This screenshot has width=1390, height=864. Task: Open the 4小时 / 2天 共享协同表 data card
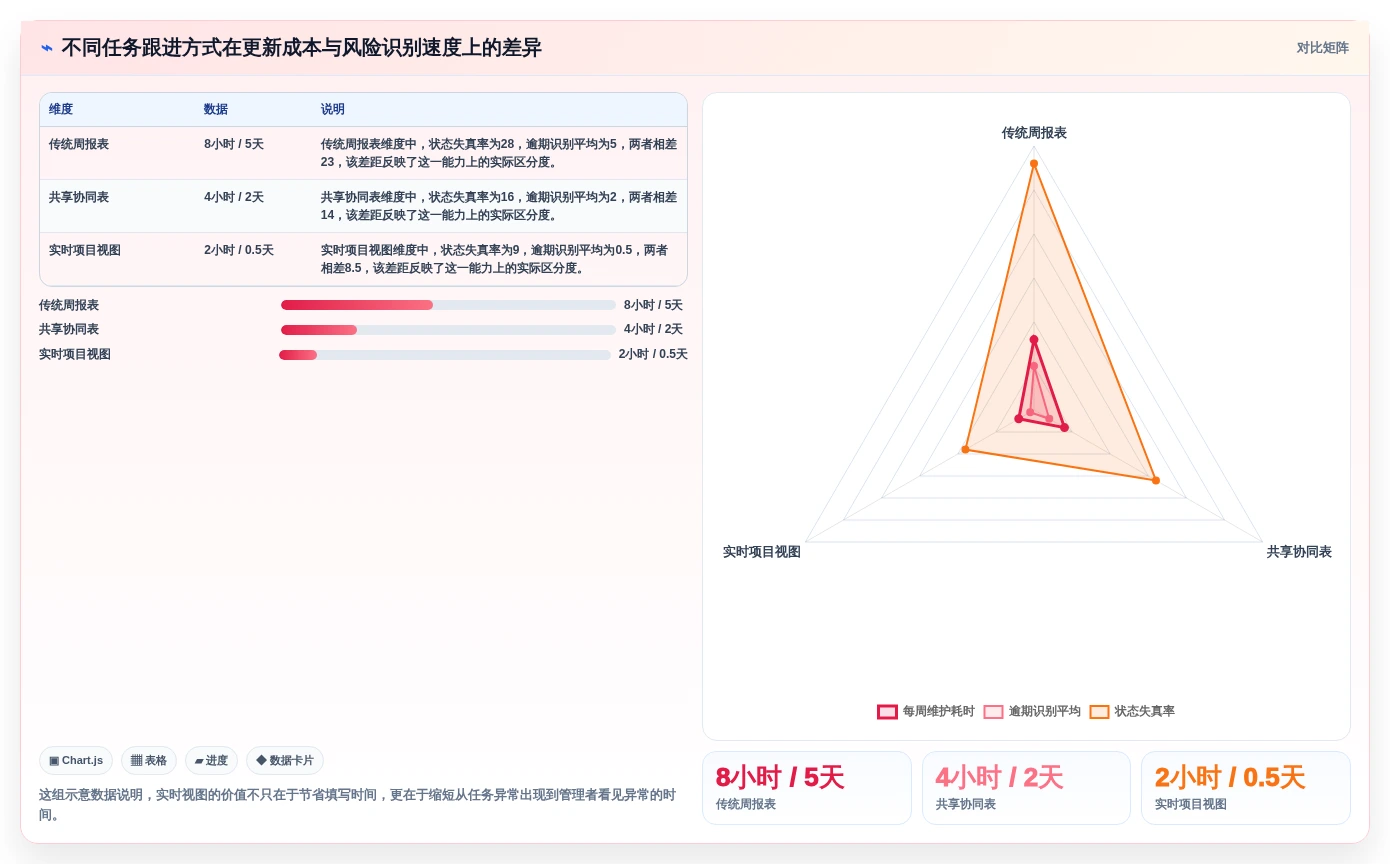pos(1026,788)
